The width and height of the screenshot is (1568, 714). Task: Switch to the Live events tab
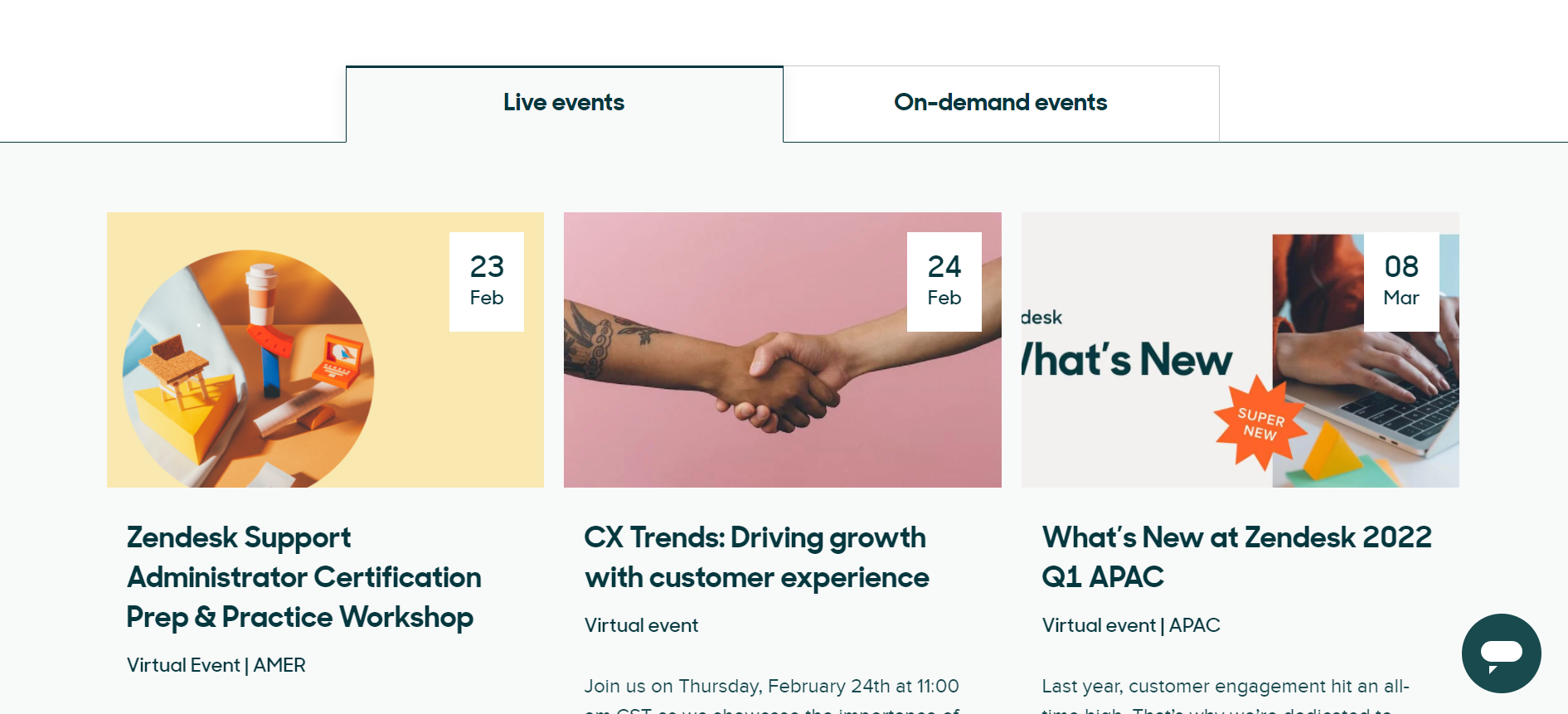pyautogui.click(x=564, y=103)
